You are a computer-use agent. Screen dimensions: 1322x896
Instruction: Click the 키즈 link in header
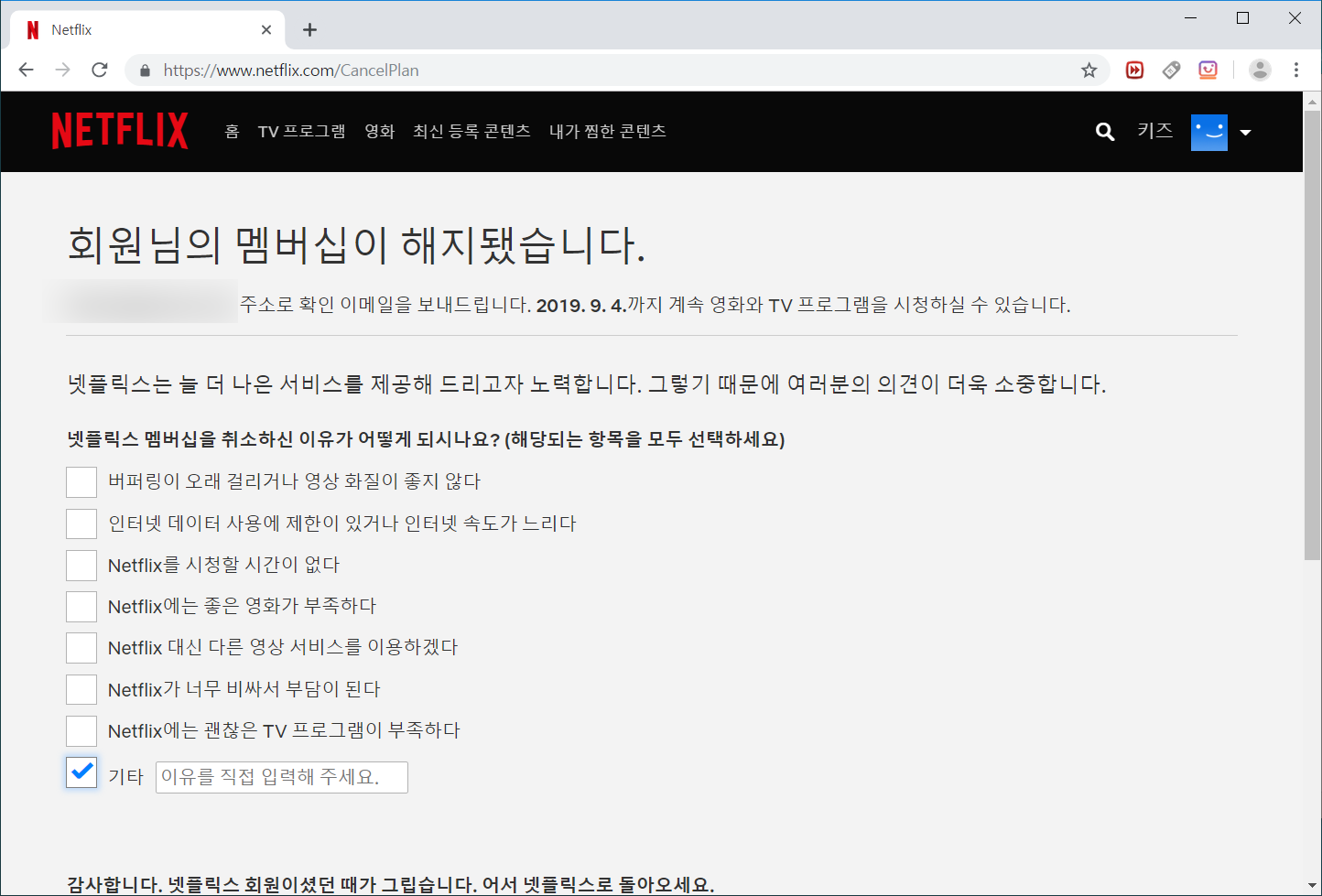point(1154,131)
